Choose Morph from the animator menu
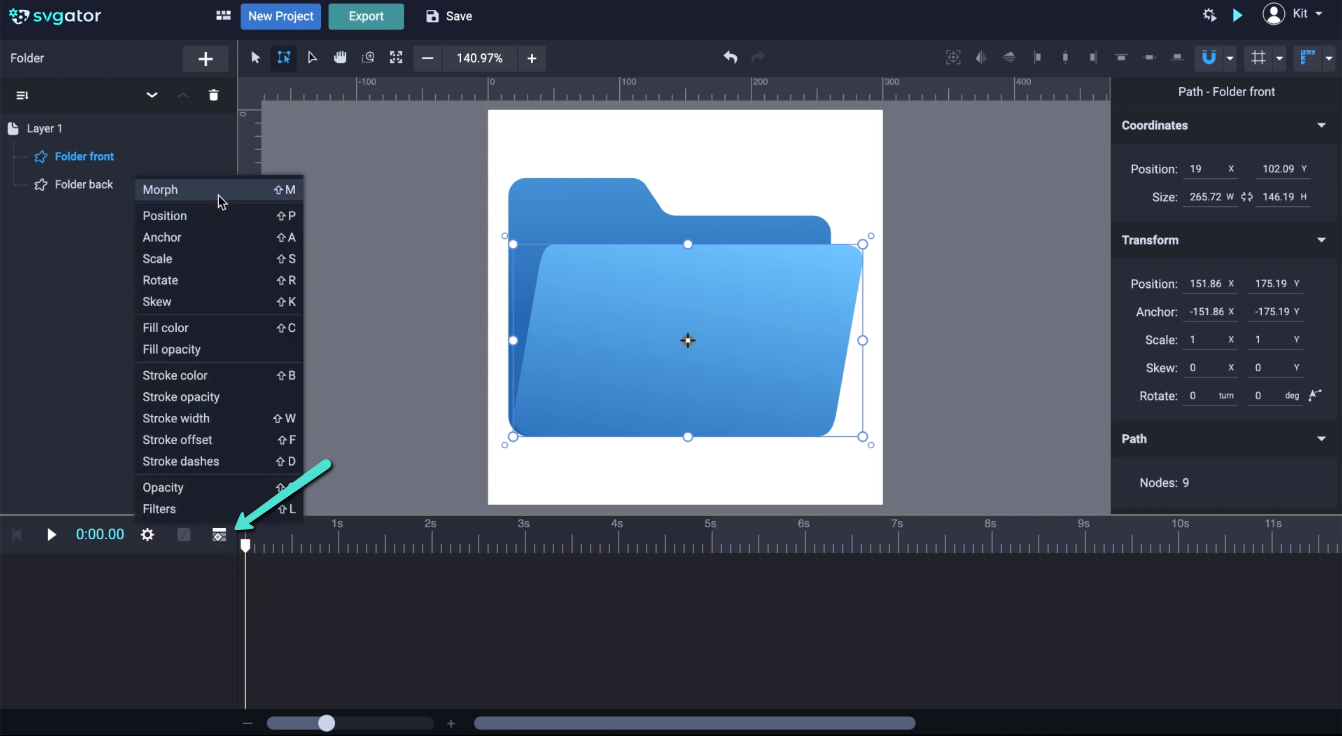Image resolution: width=1342 pixels, height=736 pixels. 160,190
